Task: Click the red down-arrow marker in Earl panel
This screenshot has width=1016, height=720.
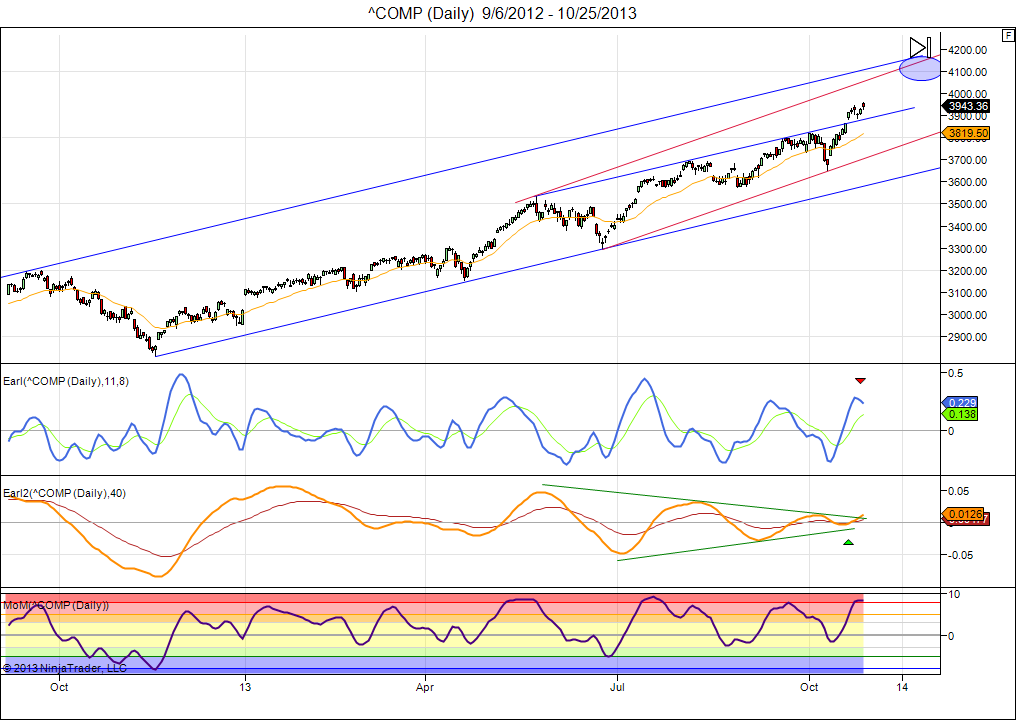Action: pos(859,381)
